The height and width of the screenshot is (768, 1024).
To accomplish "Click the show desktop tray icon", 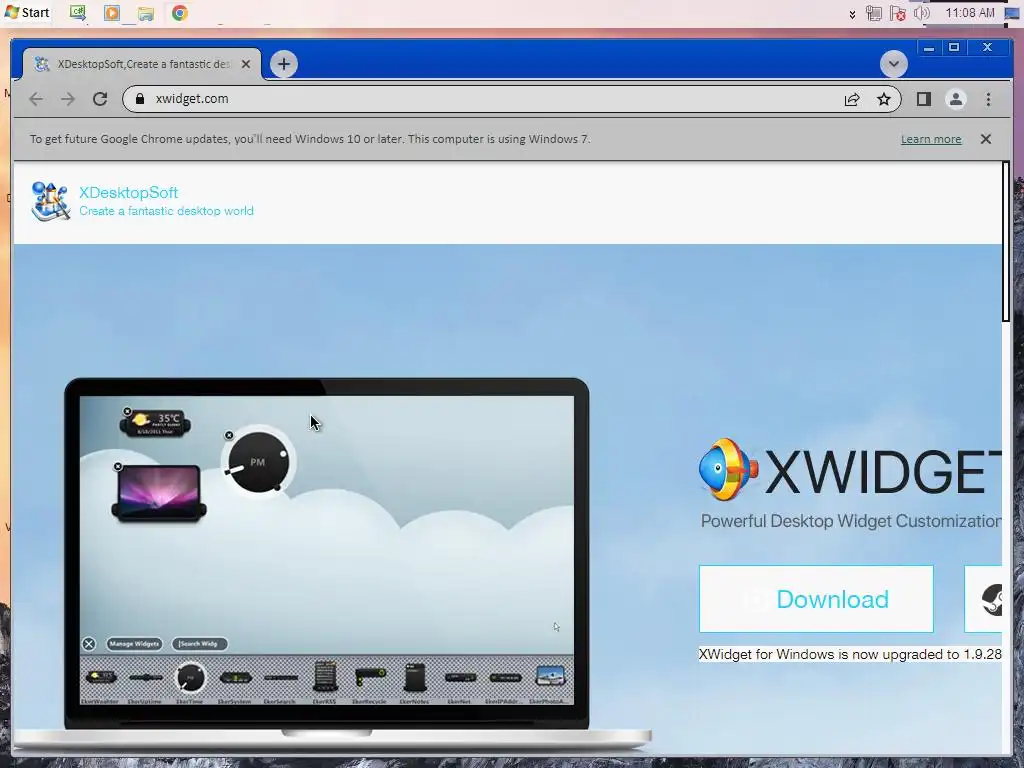I will (1012, 13).
